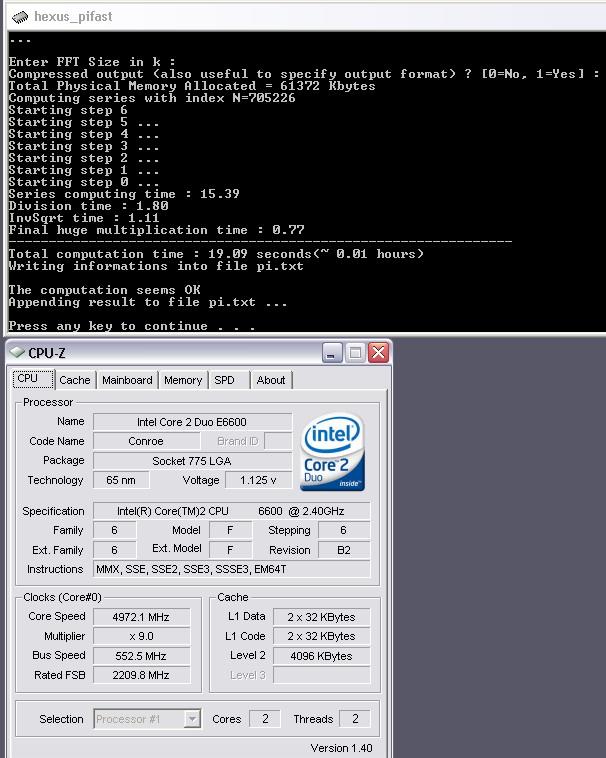Click the Instructions field listing MMX, SSE
The image size is (606, 758).
[231, 569]
